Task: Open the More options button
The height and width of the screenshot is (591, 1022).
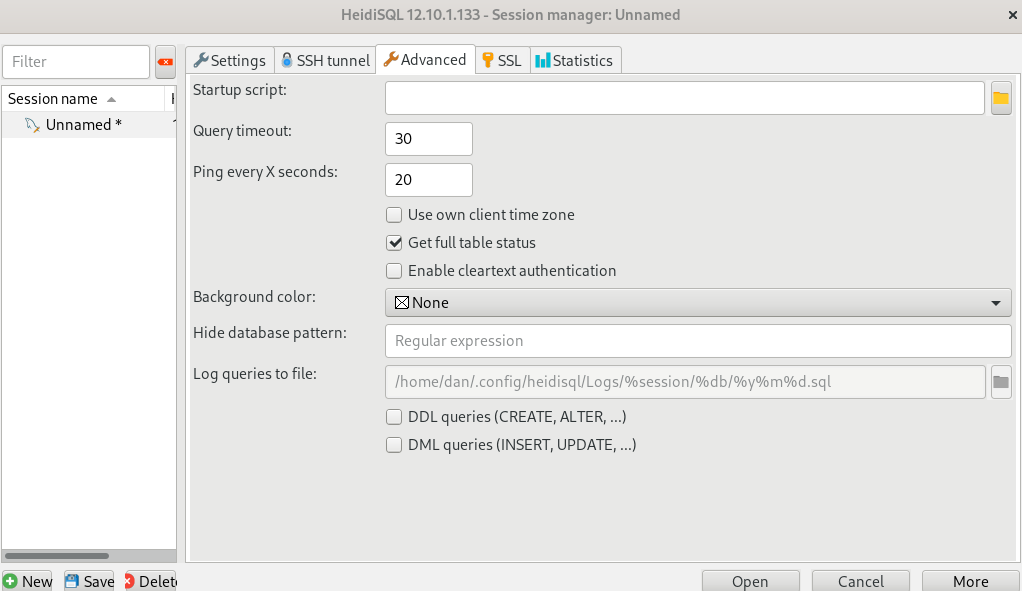Action: point(971,581)
